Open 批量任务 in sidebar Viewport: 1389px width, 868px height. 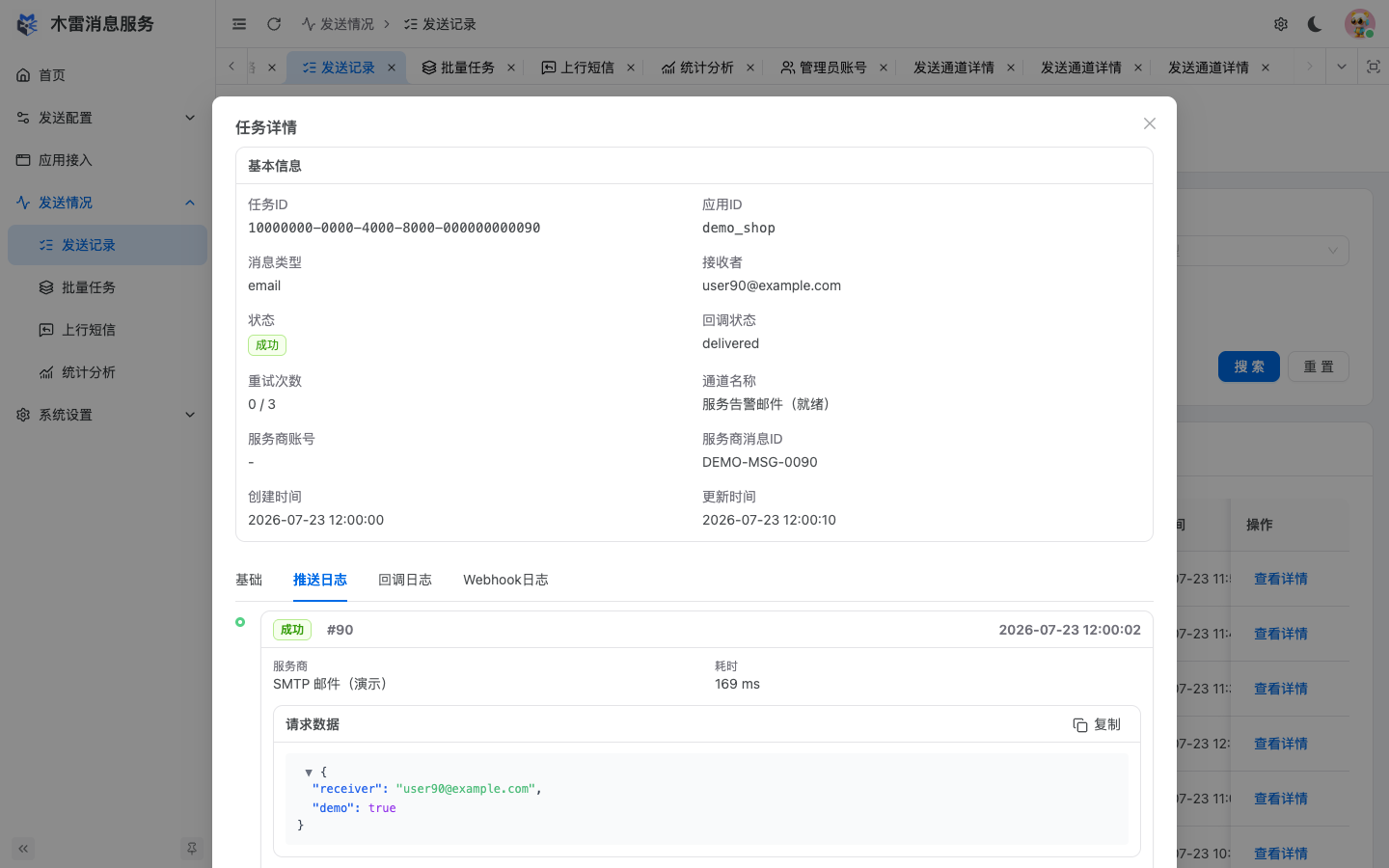[x=107, y=287]
